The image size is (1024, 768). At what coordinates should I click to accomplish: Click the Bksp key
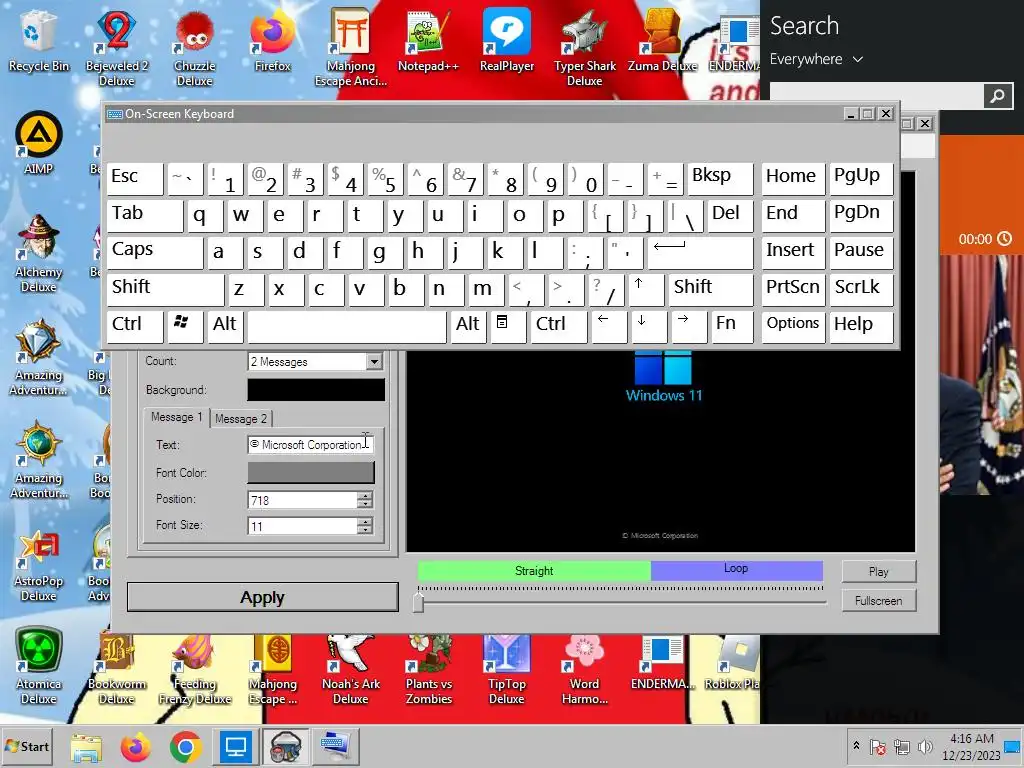[720, 178]
